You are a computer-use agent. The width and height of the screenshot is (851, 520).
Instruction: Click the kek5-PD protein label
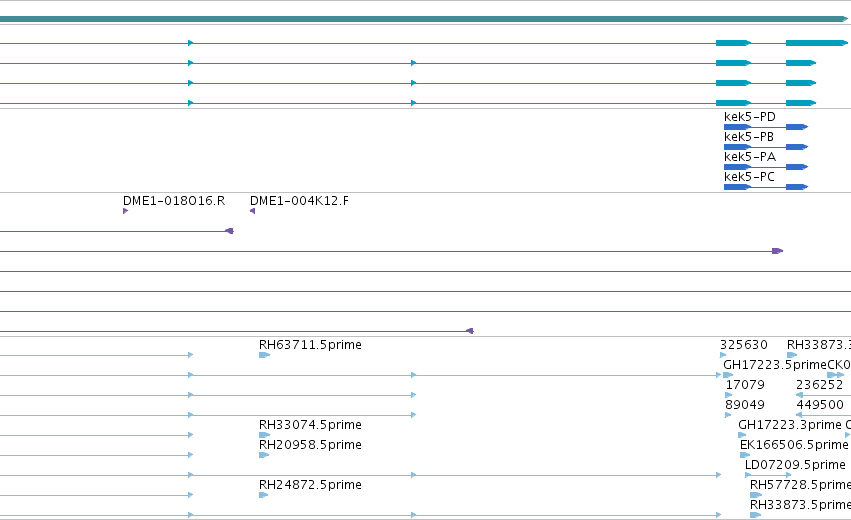[x=750, y=117]
